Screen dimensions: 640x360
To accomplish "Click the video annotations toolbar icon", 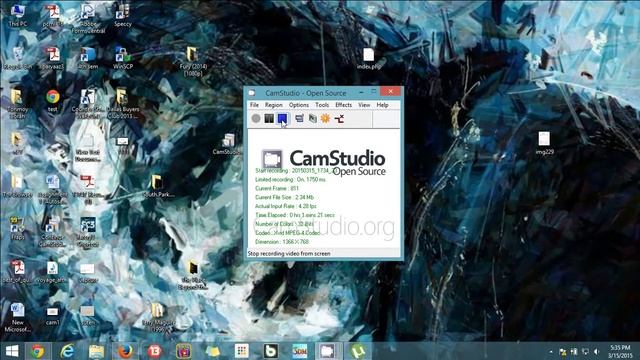I will (x=312, y=118).
